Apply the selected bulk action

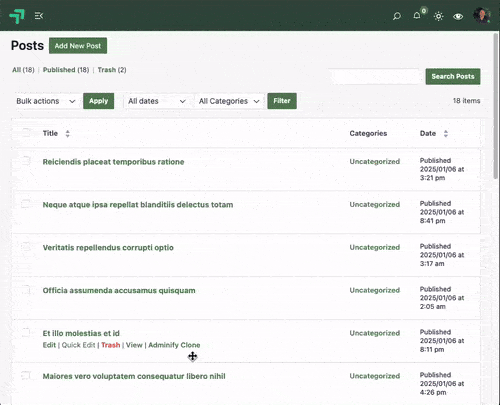pos(98,101)
